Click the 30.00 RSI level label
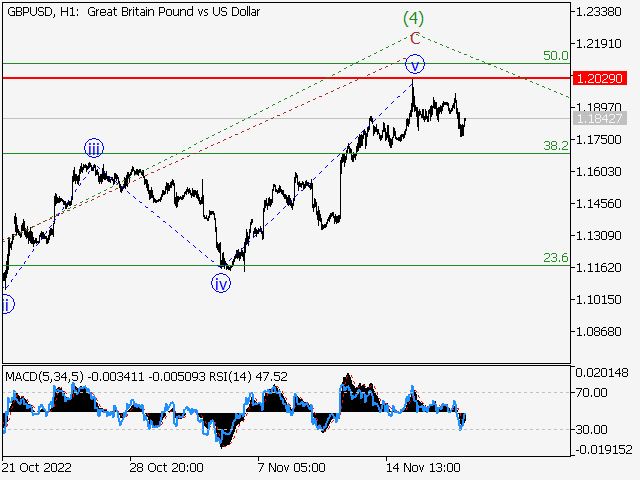 click(x=591, y=429)
